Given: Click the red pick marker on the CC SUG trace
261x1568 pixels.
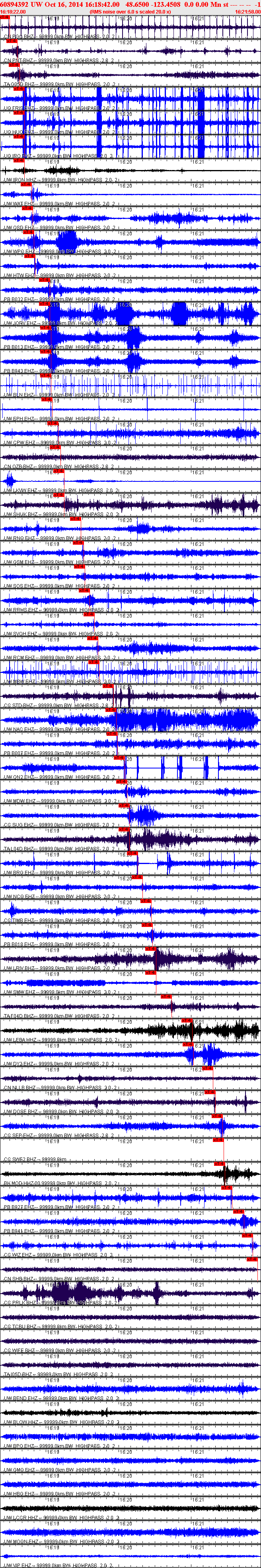Looking at the screenshot, I should click(124, 805).
